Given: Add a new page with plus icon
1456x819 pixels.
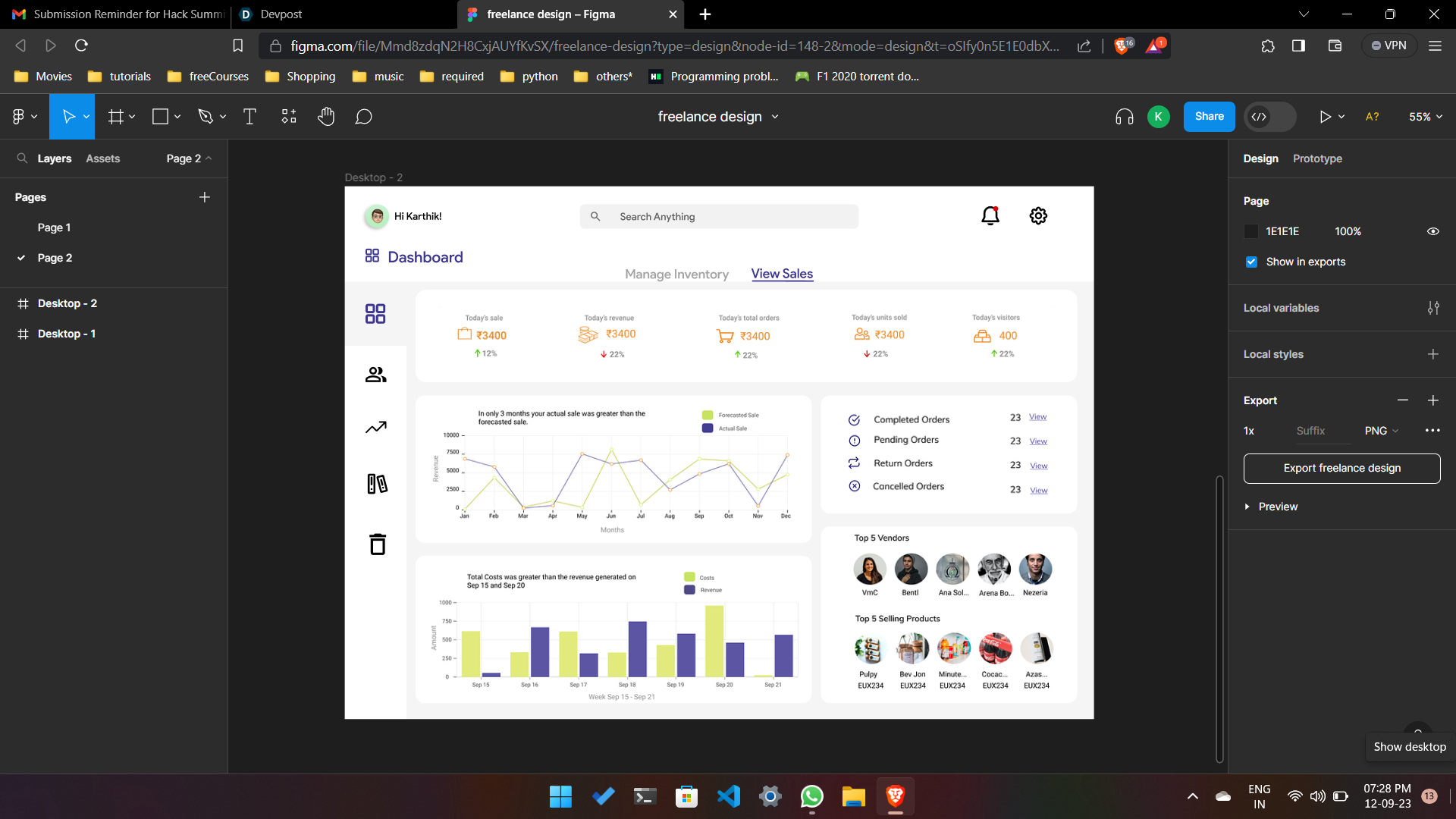Looking at the screenshot, I should (x=204, y=197).
